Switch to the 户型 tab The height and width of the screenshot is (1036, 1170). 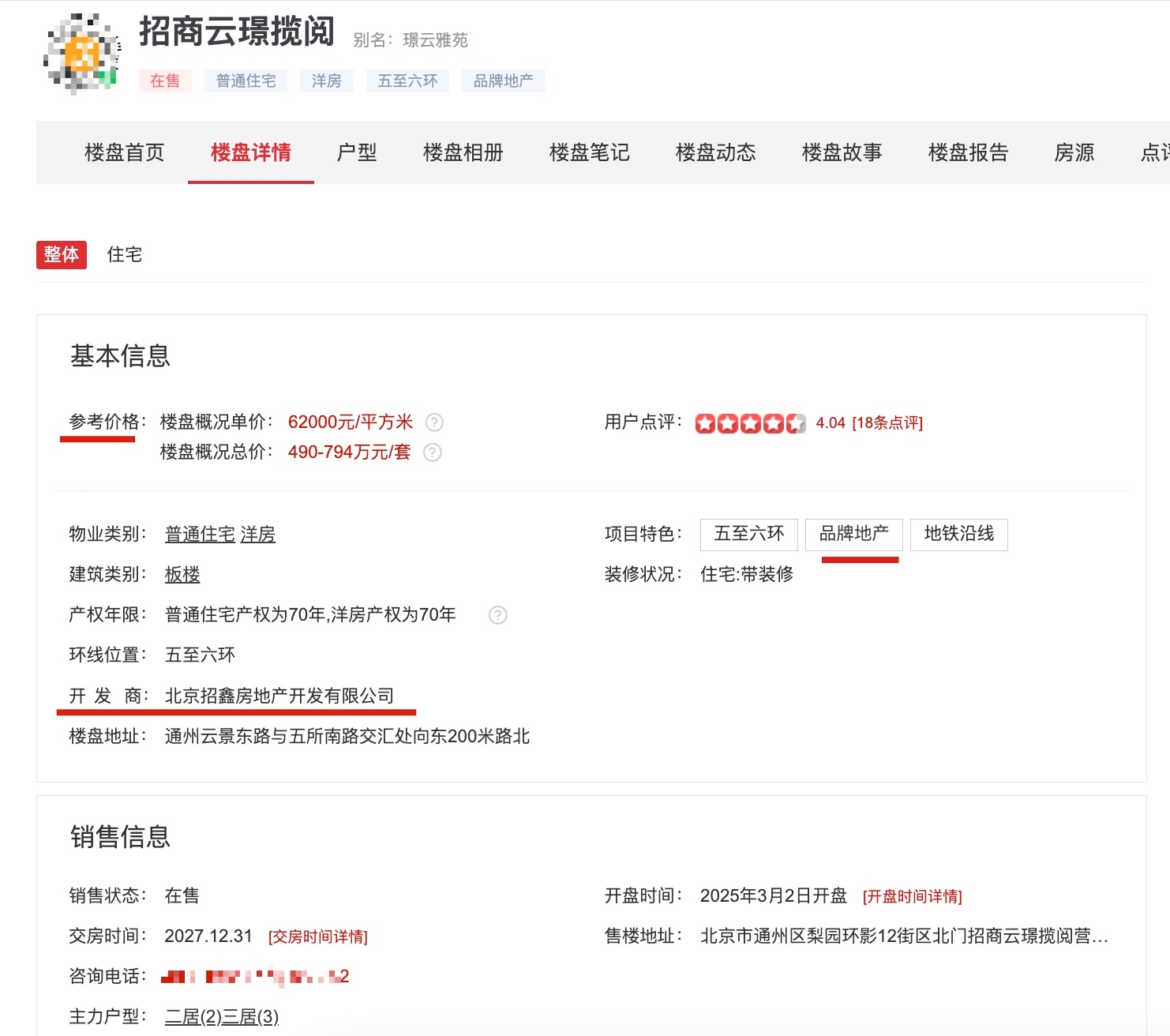[x=357, y=152]
